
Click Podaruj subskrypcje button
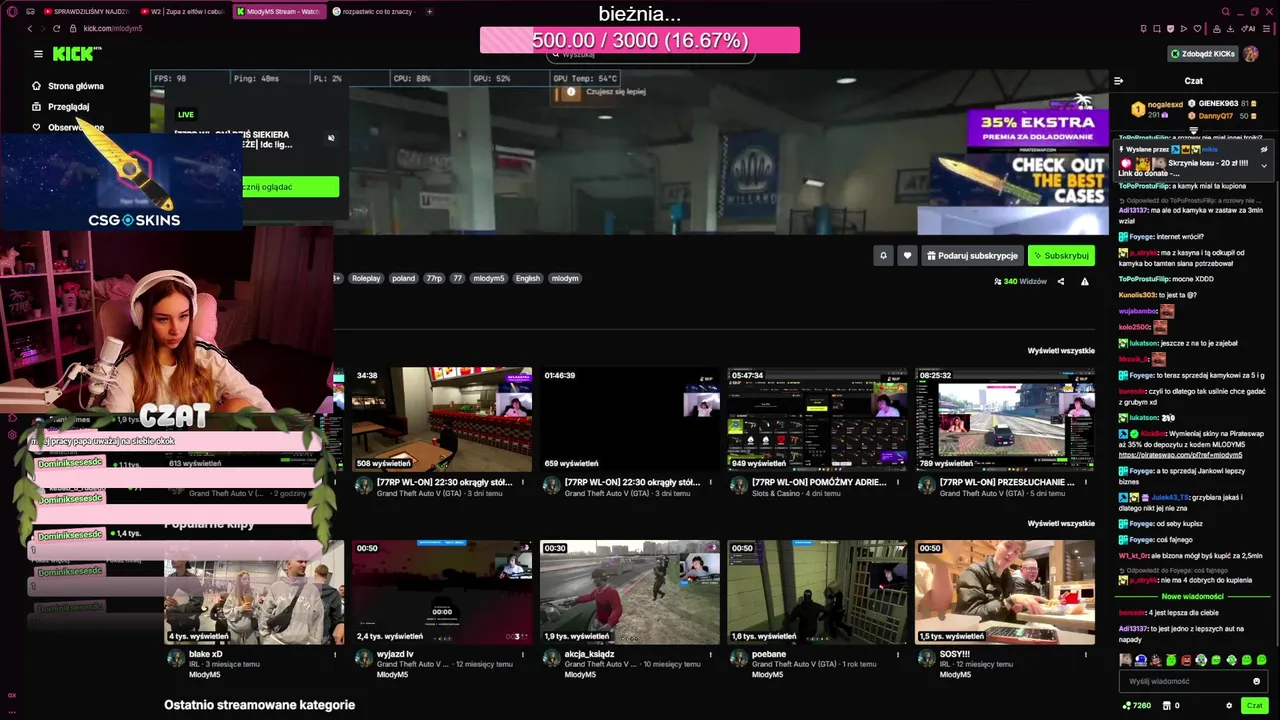tap(972, 256)
